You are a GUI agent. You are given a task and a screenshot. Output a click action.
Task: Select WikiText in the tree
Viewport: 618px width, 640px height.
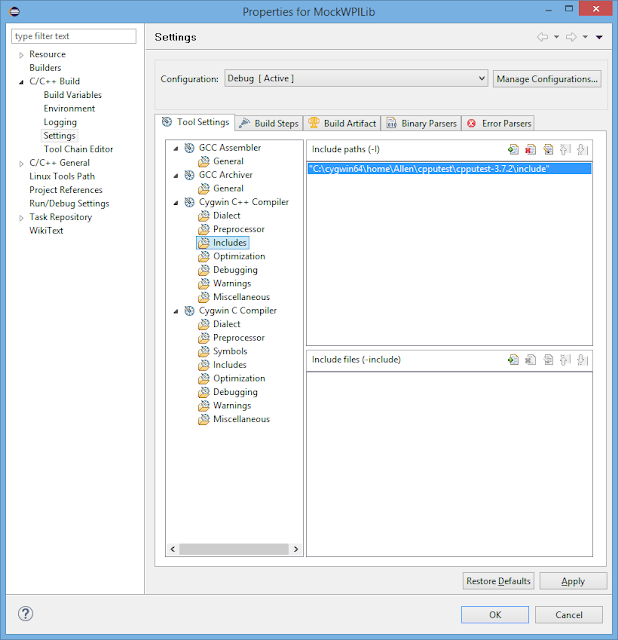(46, 231)
